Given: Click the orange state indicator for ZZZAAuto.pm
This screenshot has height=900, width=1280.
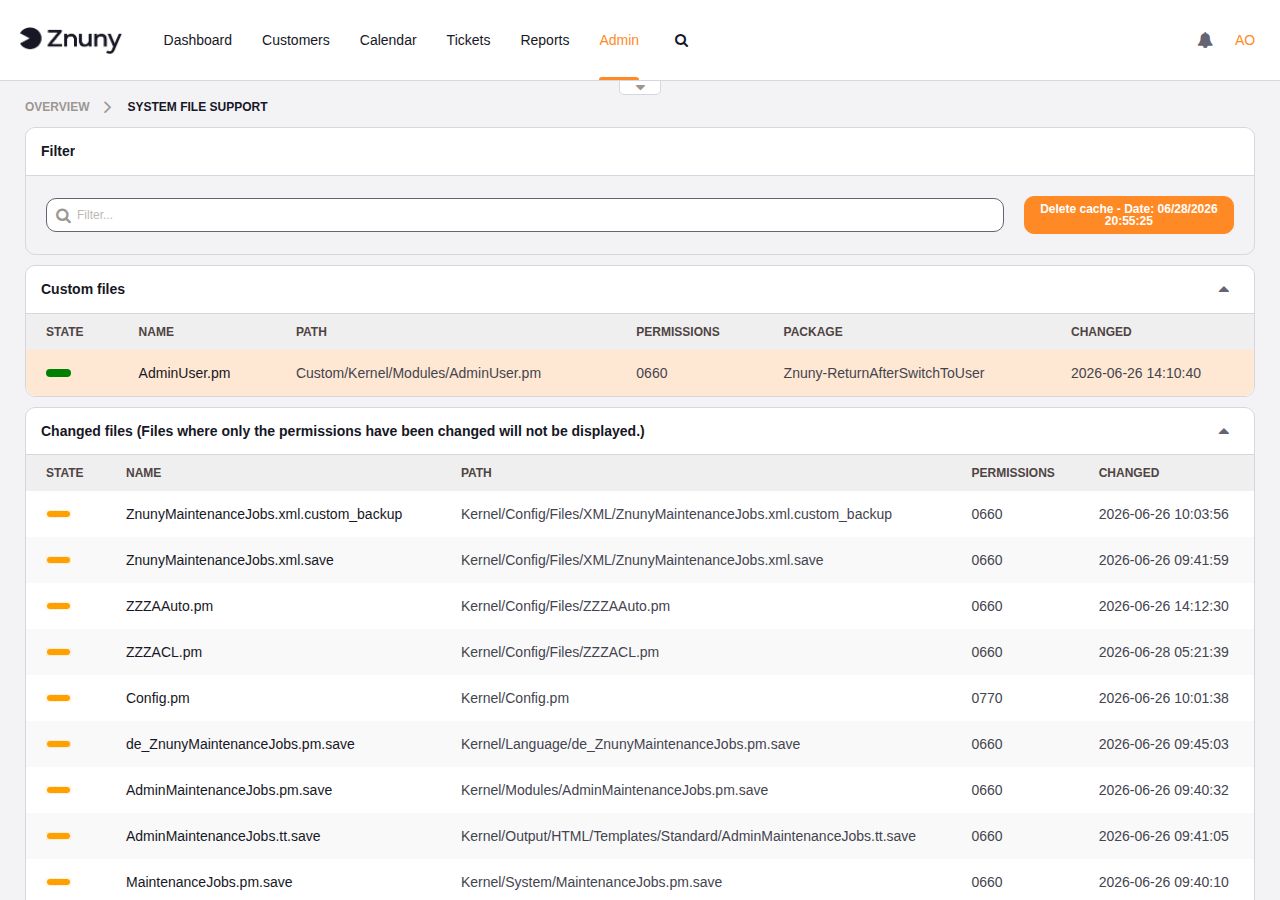Looking at the screenshot, I should [58, 606].
